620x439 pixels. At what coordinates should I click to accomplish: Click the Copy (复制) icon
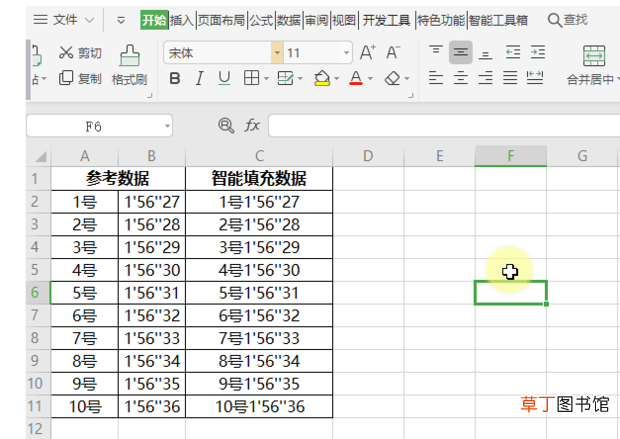point(66,78)
